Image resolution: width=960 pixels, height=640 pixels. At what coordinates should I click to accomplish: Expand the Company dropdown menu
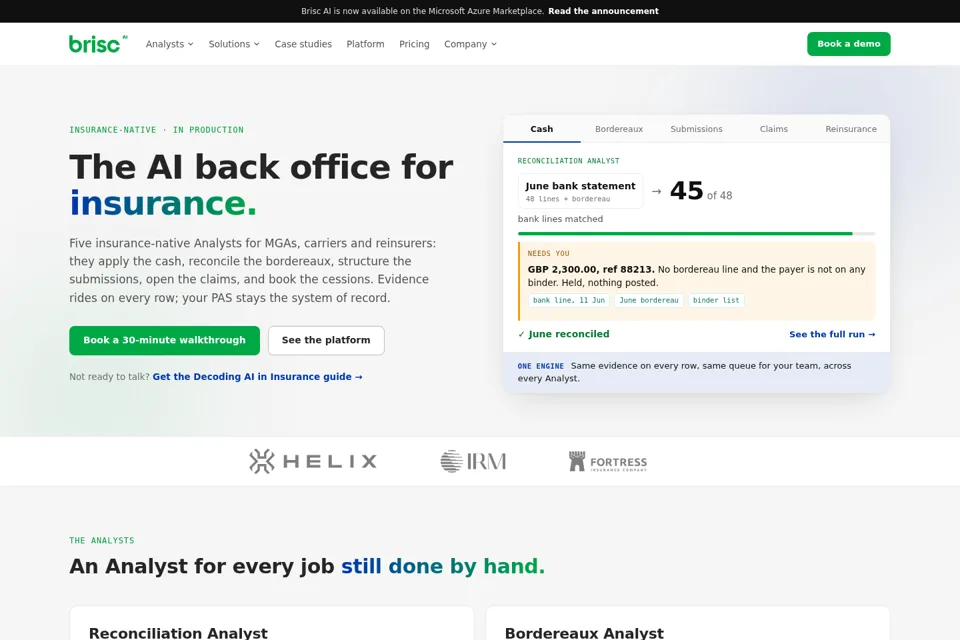470,44
